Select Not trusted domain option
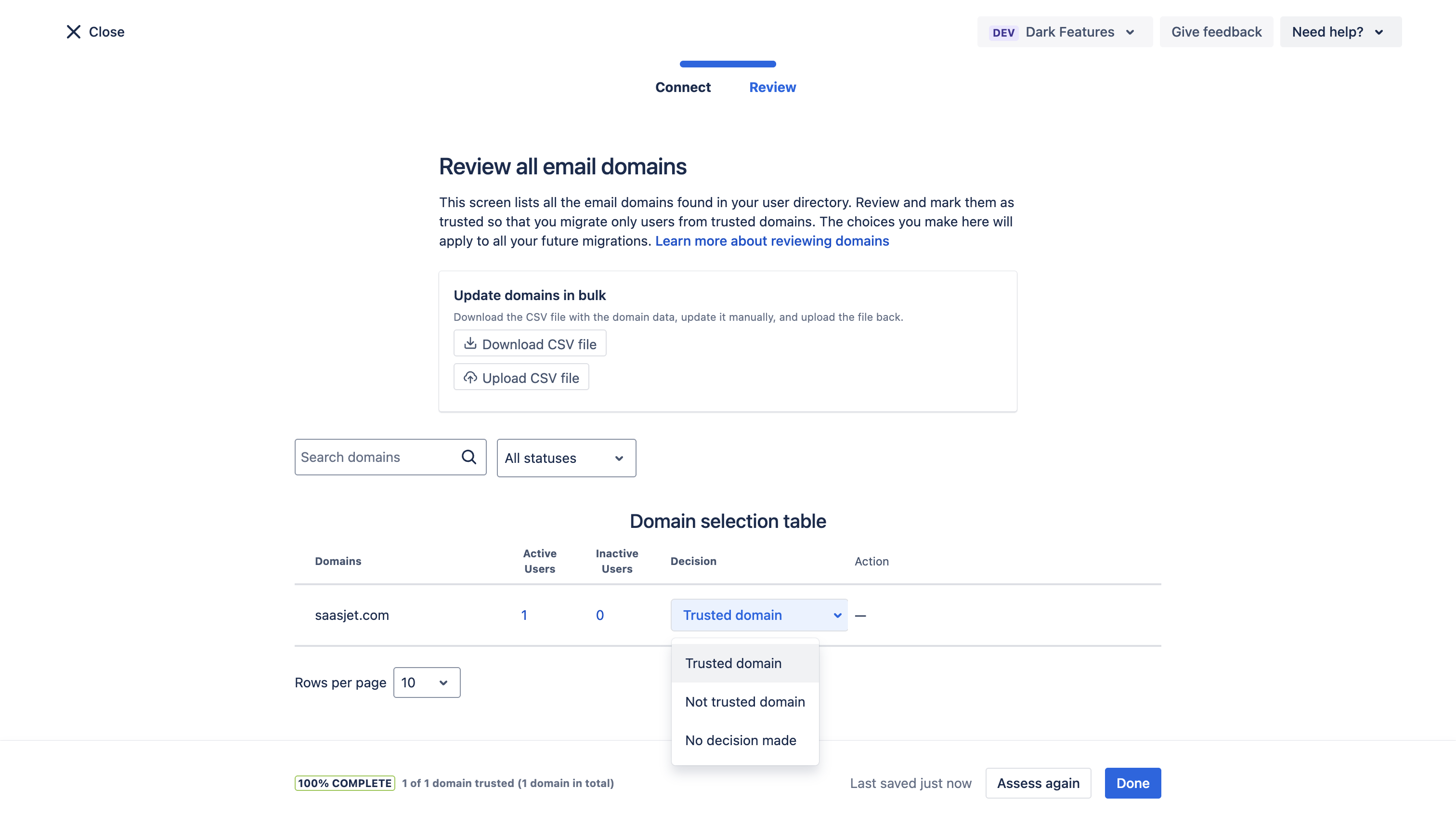This screenshot has height=814, width=1456. (744, 701)
